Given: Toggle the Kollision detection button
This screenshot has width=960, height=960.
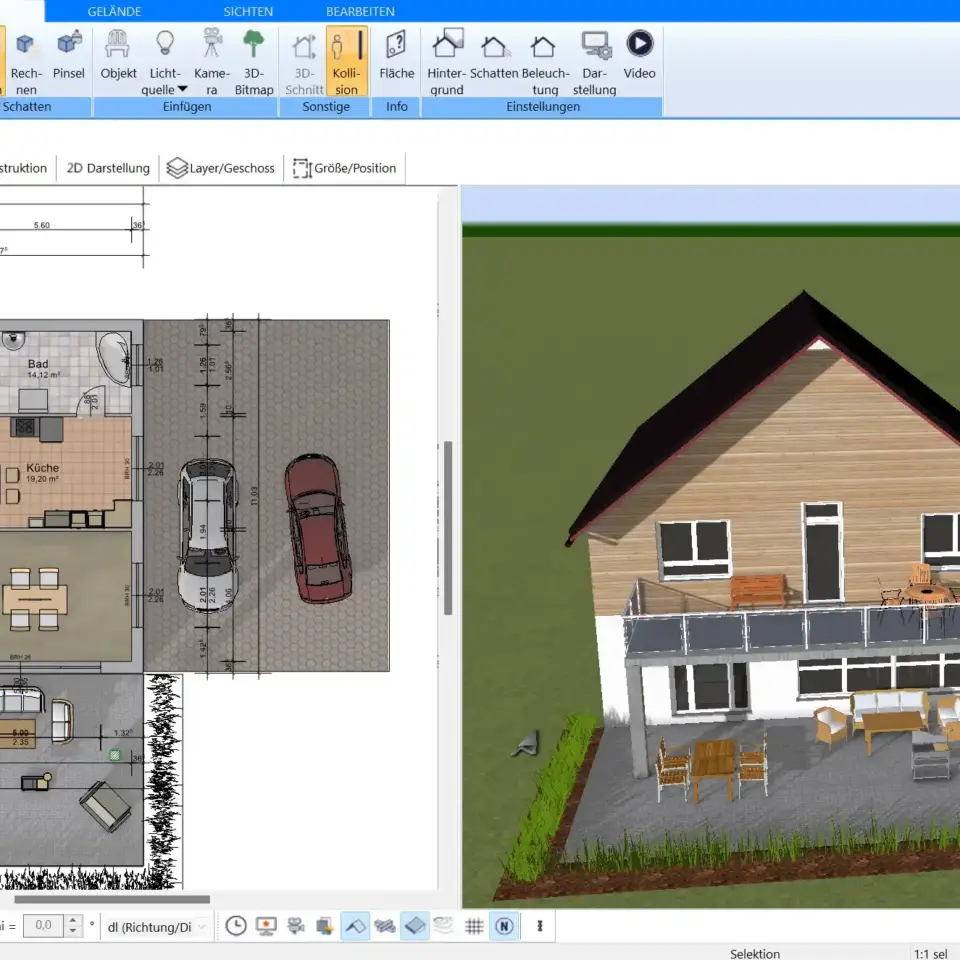Looking at the screenshot, I should (x=347, y=61).
